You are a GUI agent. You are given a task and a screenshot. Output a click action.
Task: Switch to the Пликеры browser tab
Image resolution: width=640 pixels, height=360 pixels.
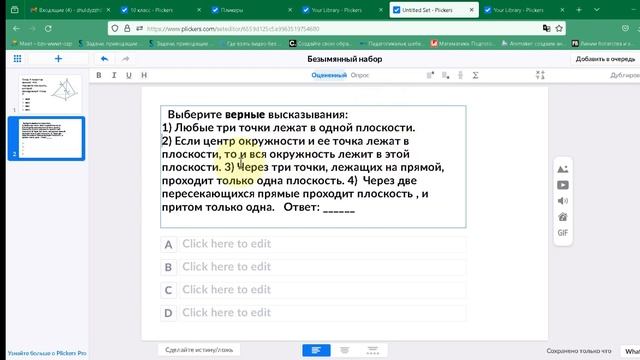(x=252, y=10)
